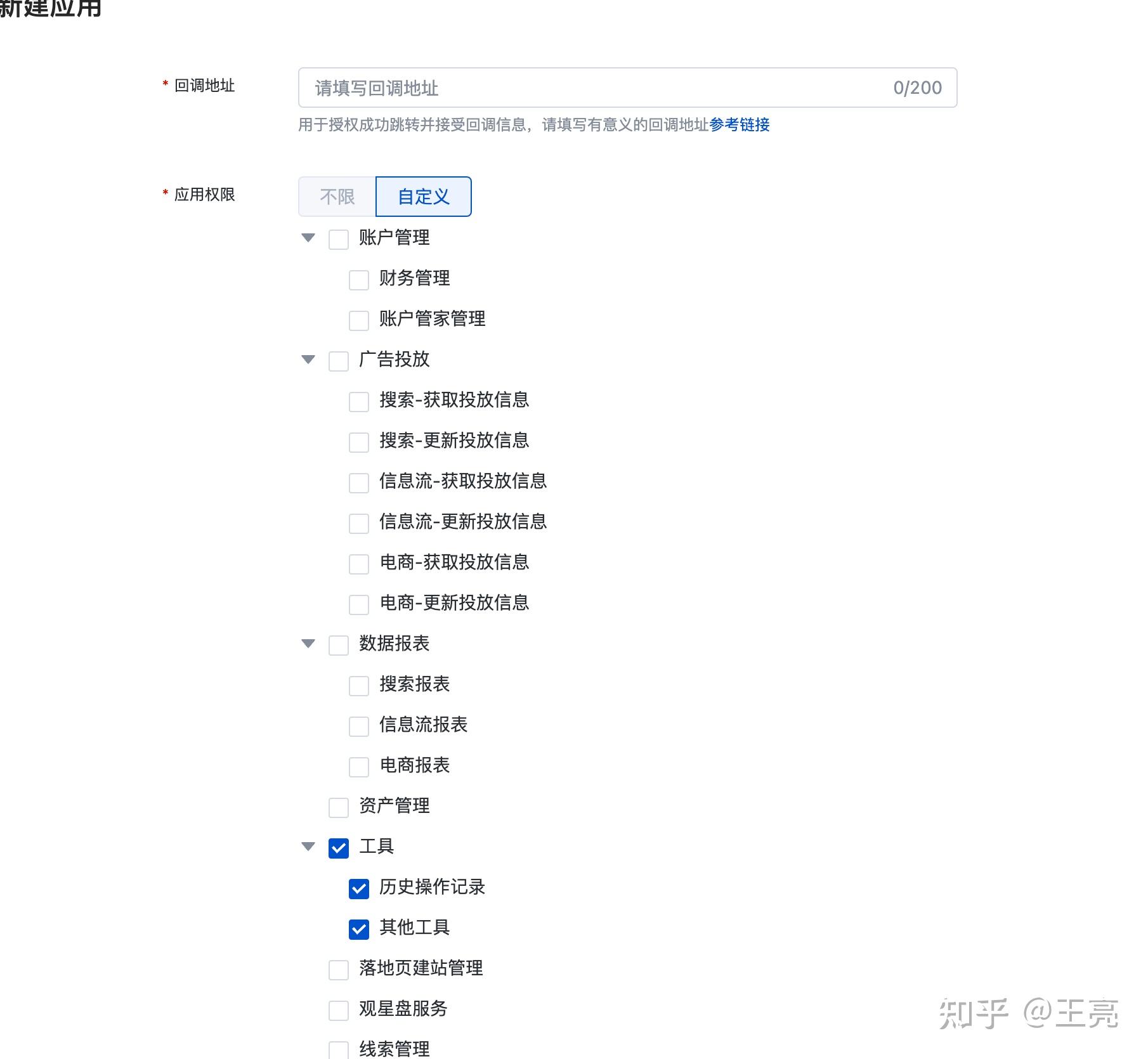This screenshot has width=1148, height=1059.
Task: Click the 历史操作记录 label text
Action: [x=433, y=887]
